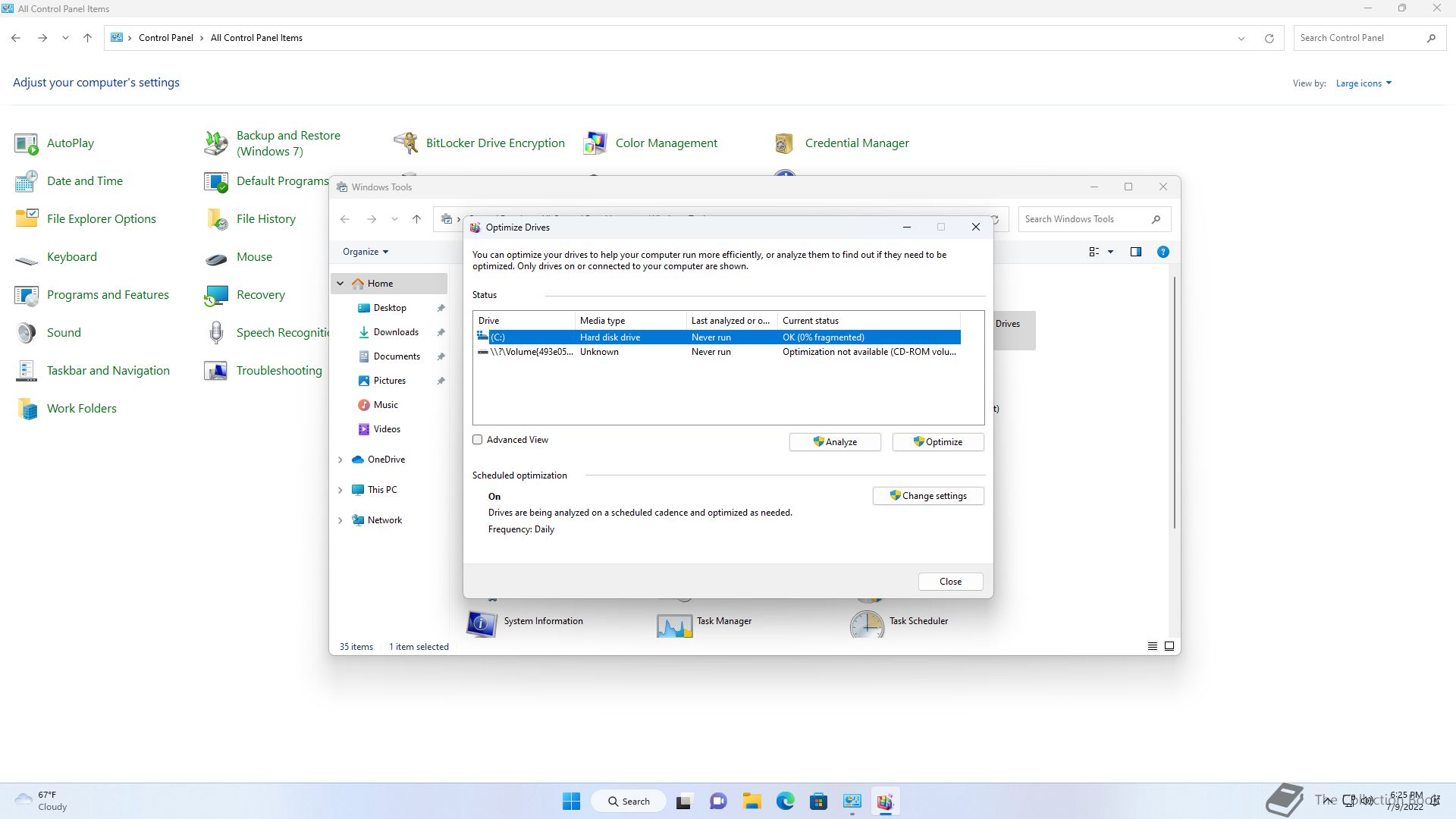Expand the This PC tree node
The height and width of the screenshot is (819, 1456).
[x=340, y=490]
